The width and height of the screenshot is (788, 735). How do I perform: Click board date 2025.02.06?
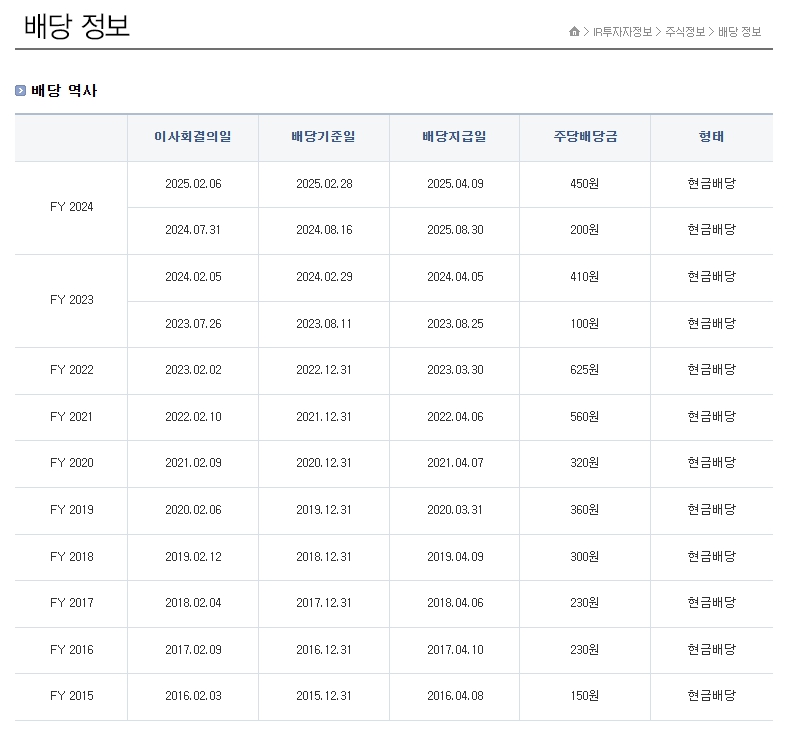pos(193,184)
